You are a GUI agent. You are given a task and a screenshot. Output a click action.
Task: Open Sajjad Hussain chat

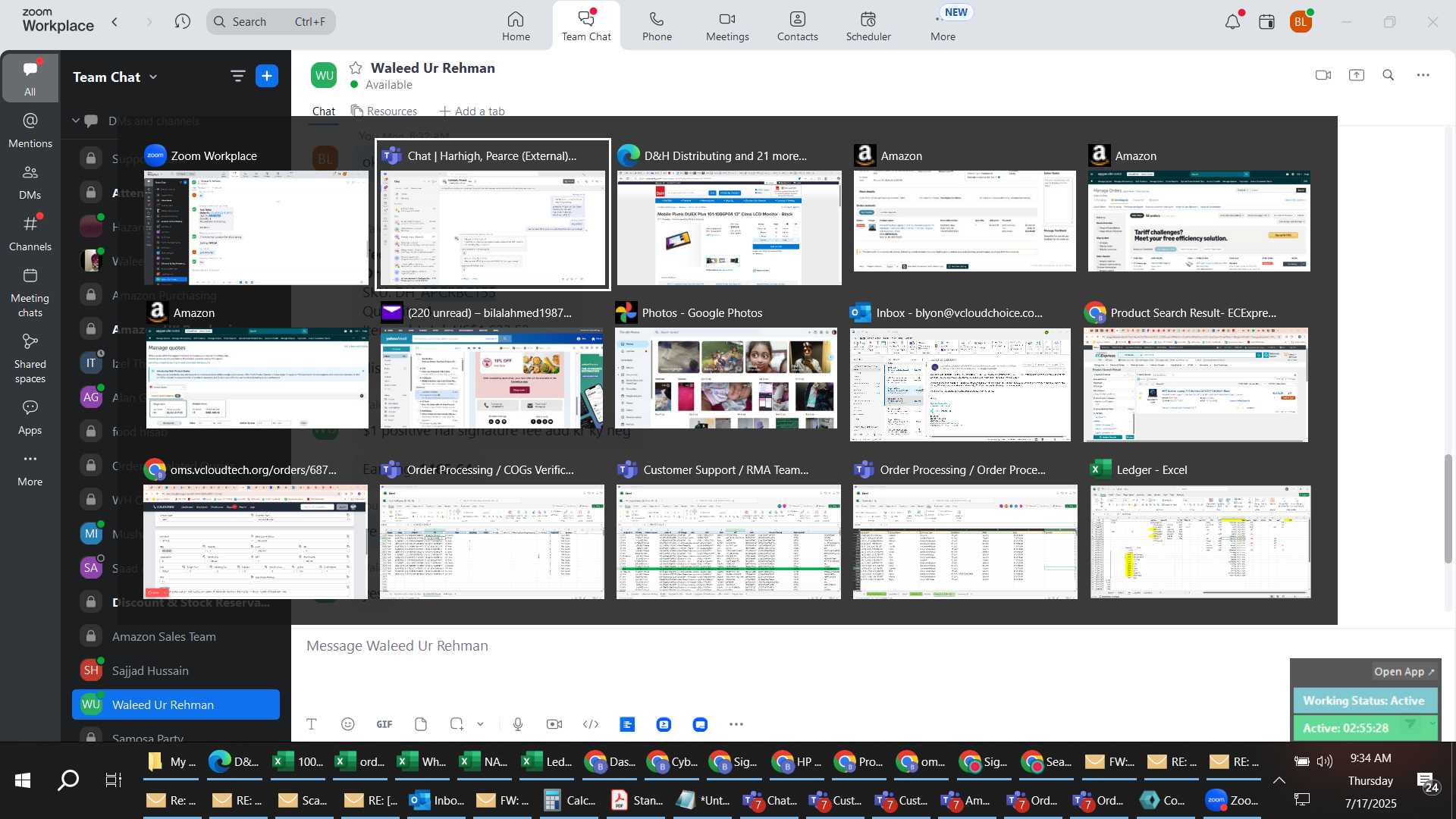176,670
